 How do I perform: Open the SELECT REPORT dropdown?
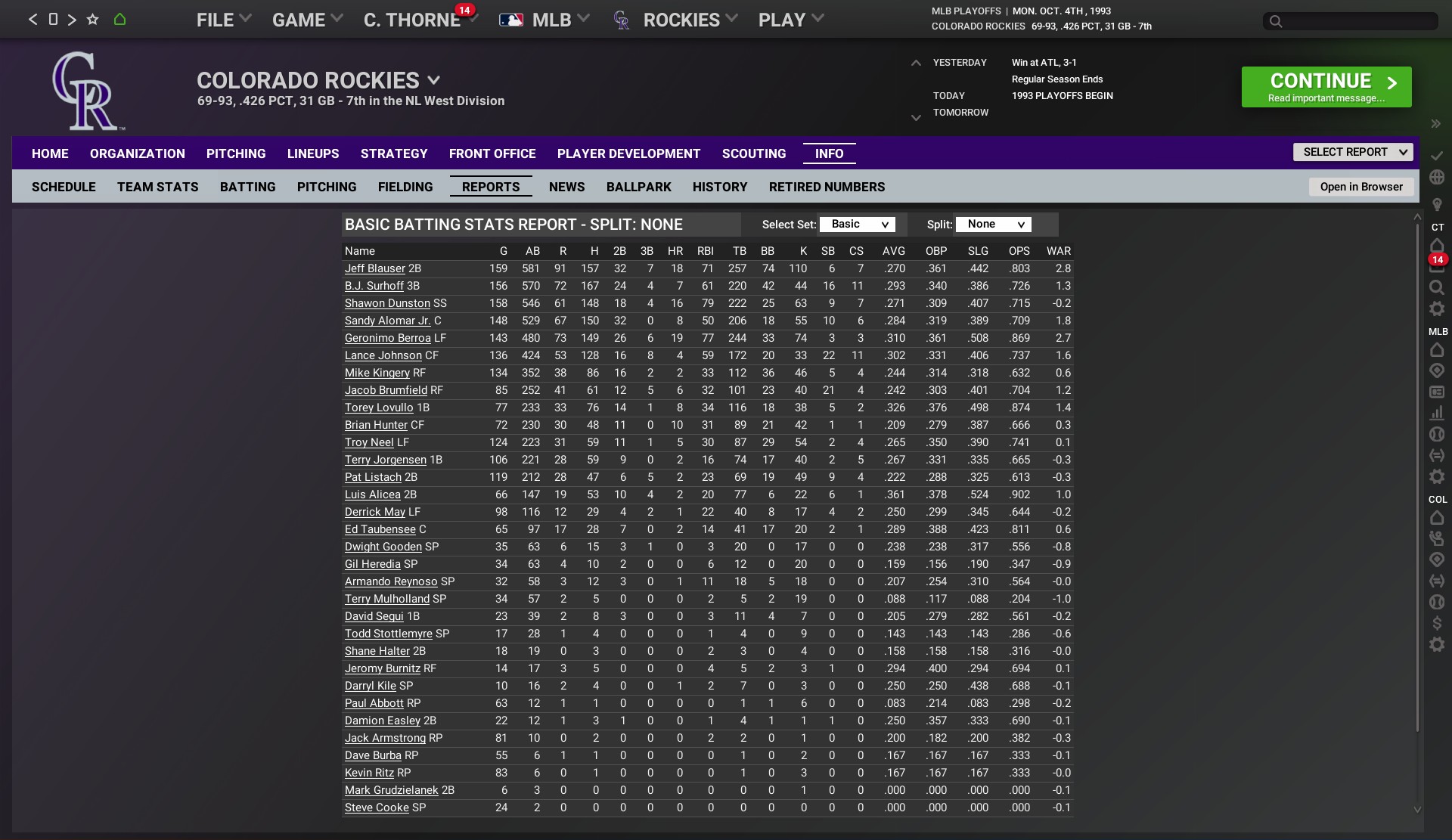coord(1353,152)
